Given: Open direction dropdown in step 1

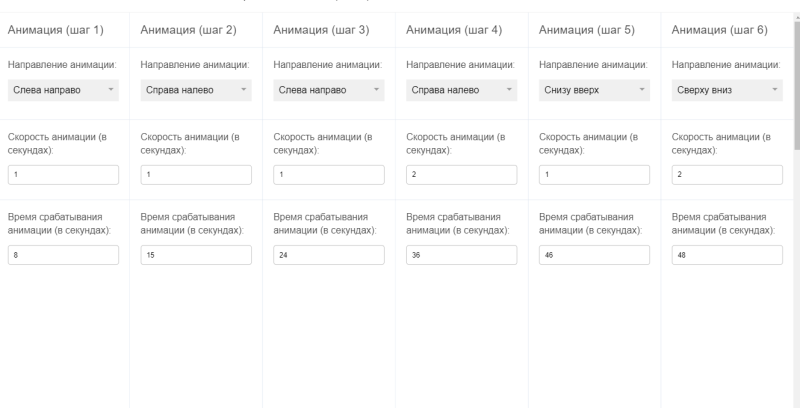Looking at the screenshot, I should (63, 90).
